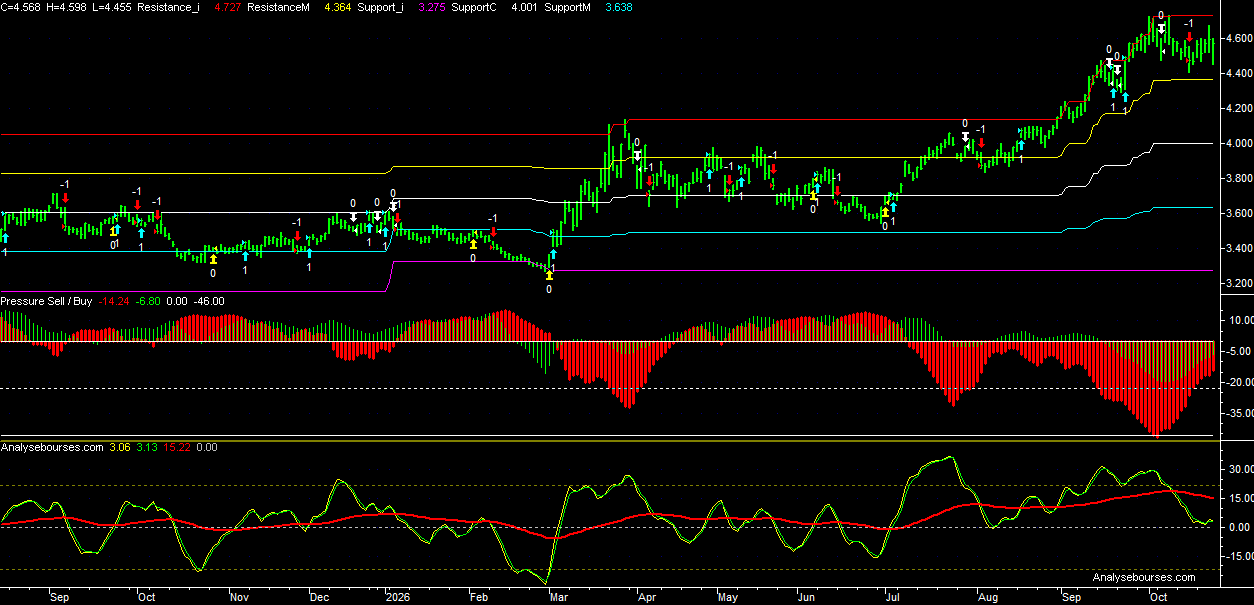The height and width of the screenshot is (605, 1254).
Task: Click the red -14.24 pressure value
Action: tap(114, 301)
